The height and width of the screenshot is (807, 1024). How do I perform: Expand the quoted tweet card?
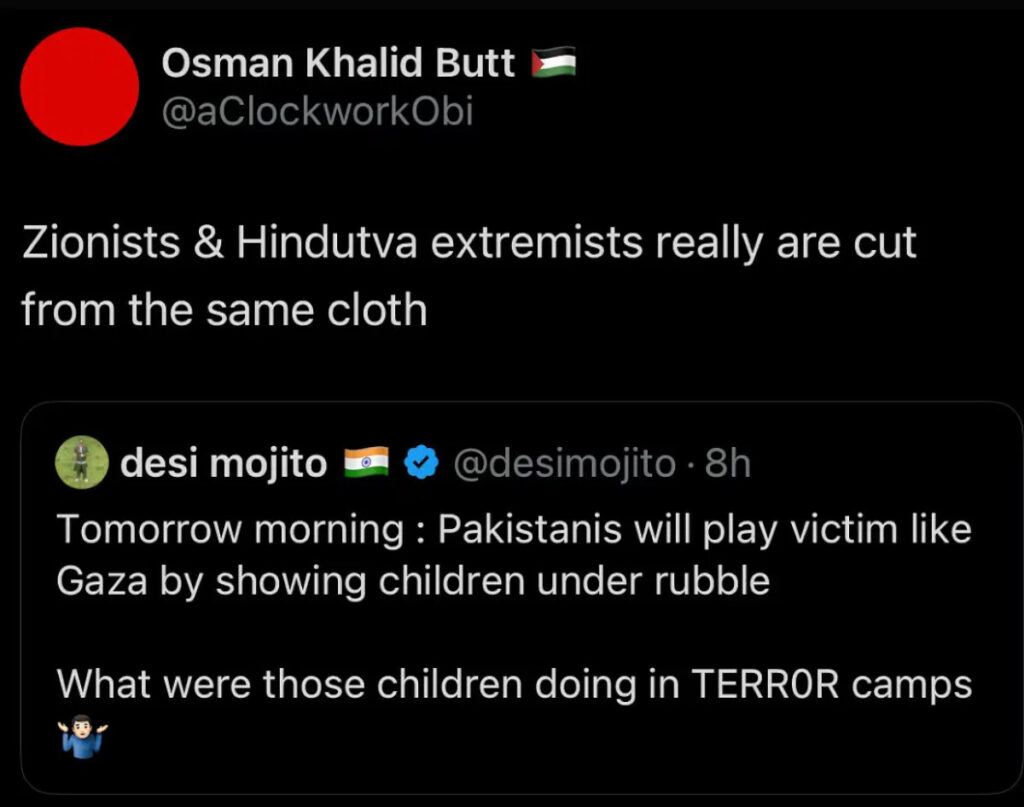pos(512,600)
